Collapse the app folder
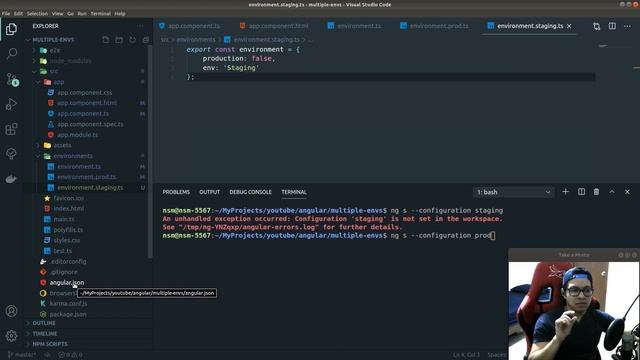The image size is (640, 360). [x=59, y=82]
